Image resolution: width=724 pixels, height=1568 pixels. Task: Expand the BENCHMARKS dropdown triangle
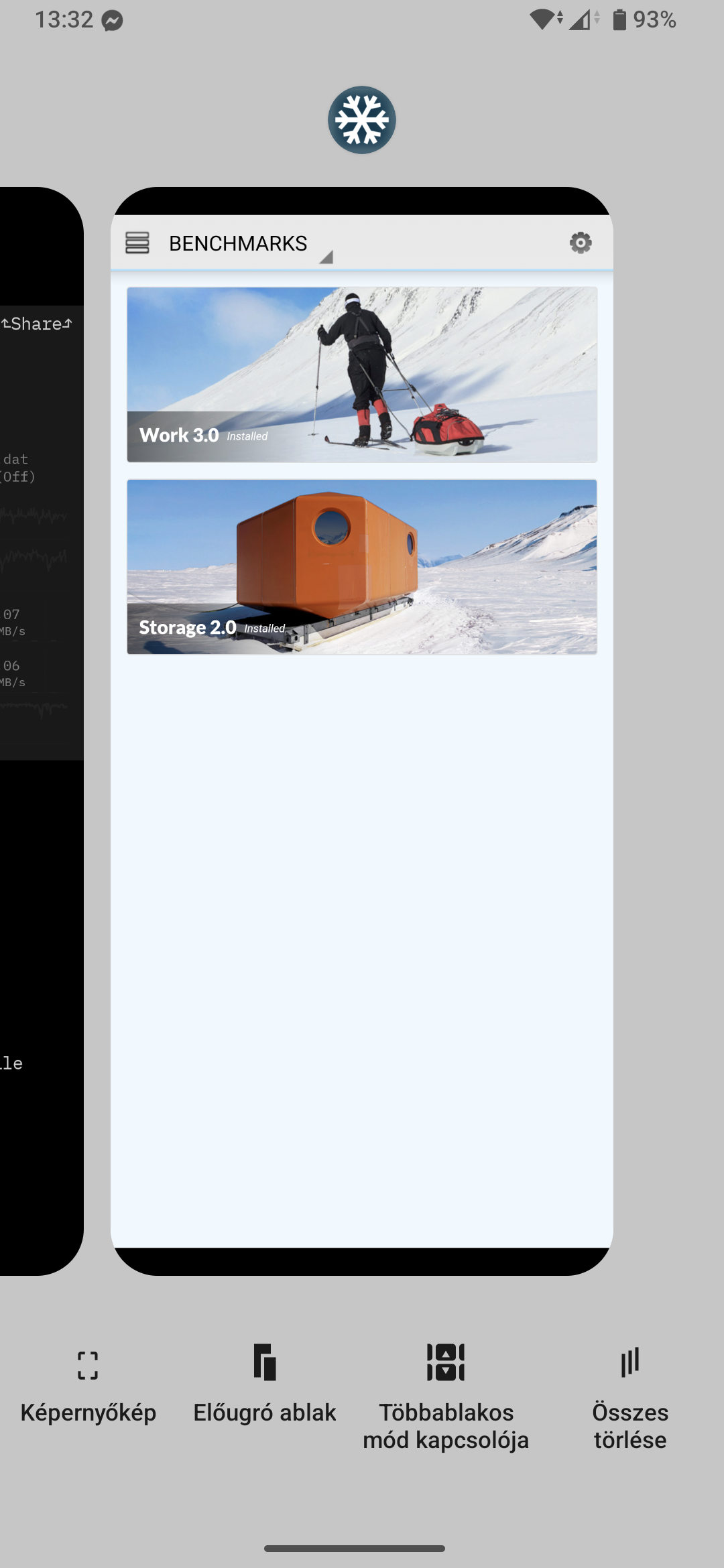[326, 257]
